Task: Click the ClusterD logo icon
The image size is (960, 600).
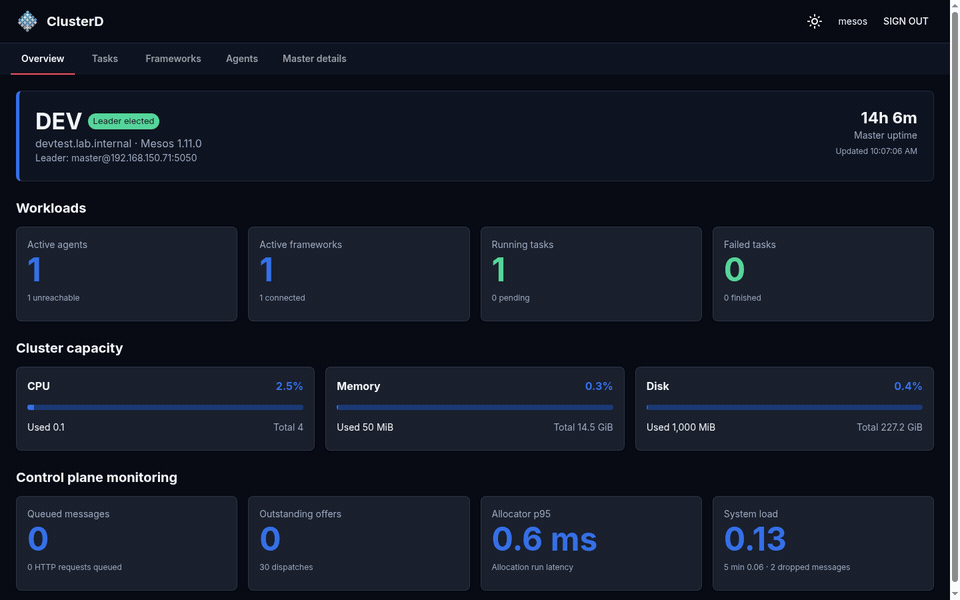Action: click(27, 21)
